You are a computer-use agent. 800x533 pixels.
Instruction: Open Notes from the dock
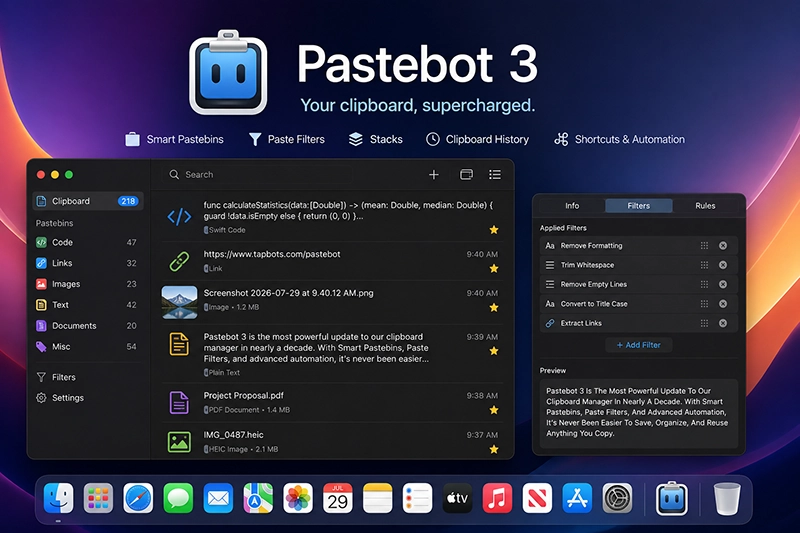378,498
